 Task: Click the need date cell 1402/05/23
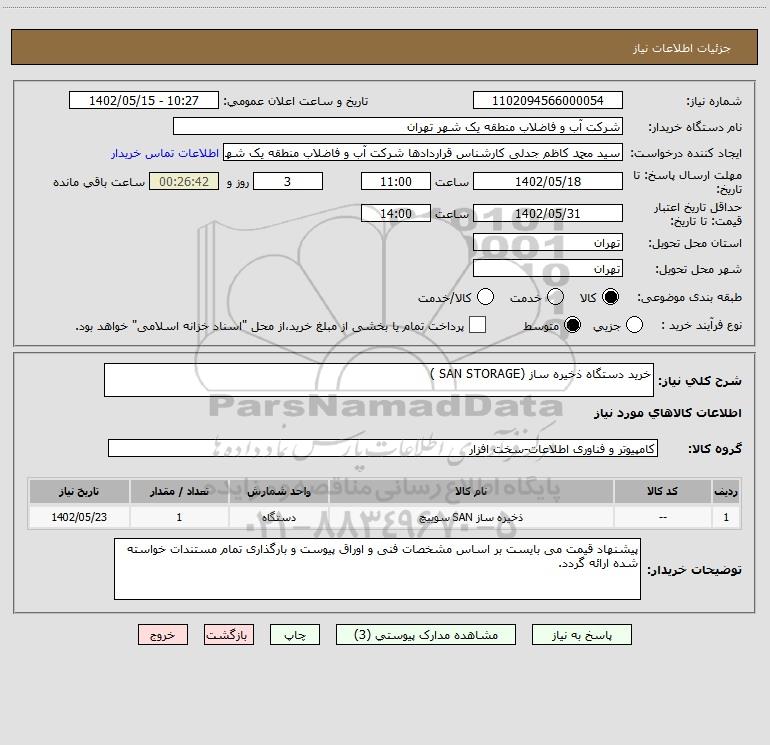79,517
